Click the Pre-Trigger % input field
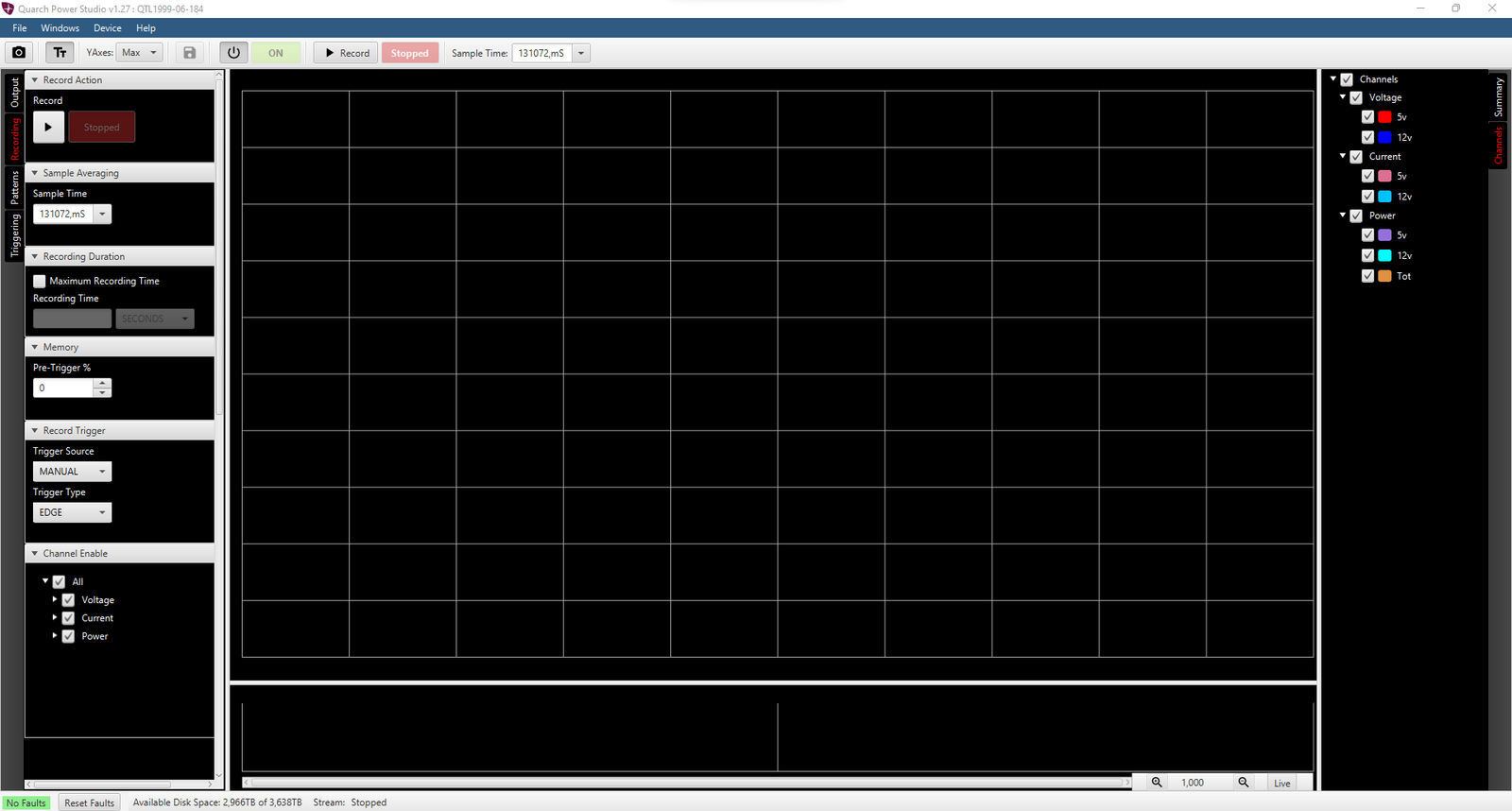The height and width of the screenshot is (811, 1512). tap(63, 388)
